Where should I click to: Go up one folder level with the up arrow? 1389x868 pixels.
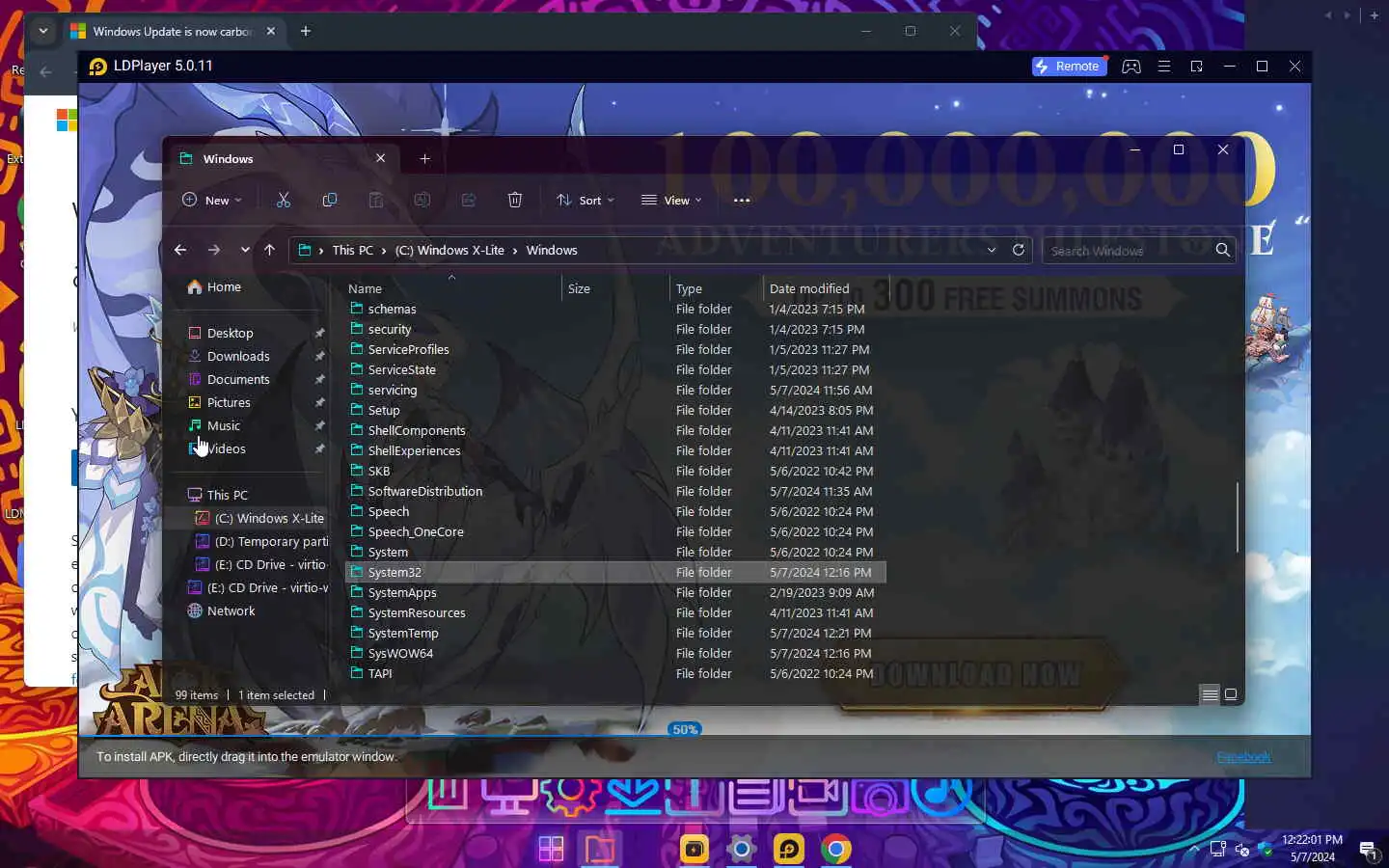point(269,250)
